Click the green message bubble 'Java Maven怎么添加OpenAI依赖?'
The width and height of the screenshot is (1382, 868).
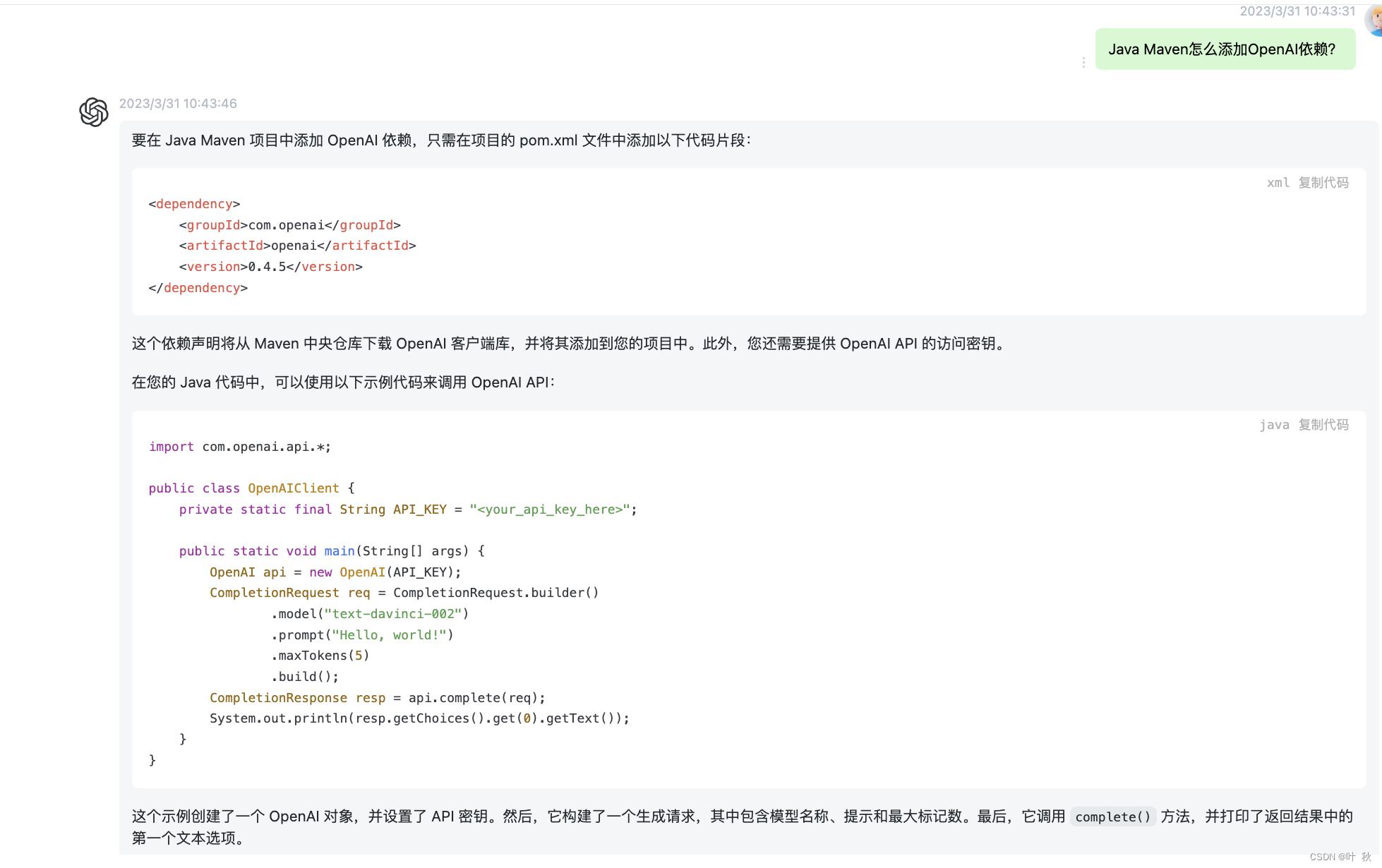point(1225,49)
